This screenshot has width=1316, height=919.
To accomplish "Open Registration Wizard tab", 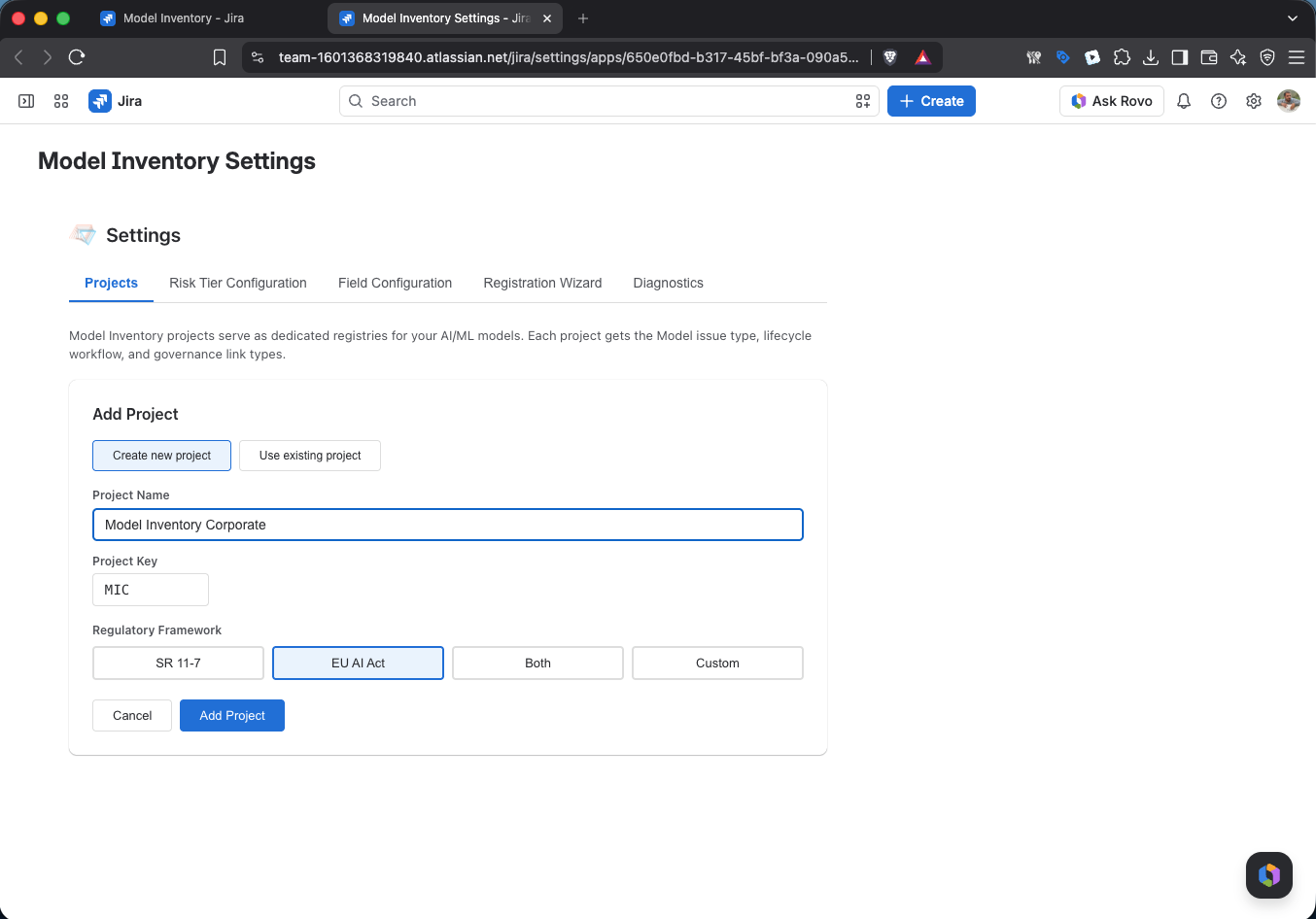I will tap(542, 283).
